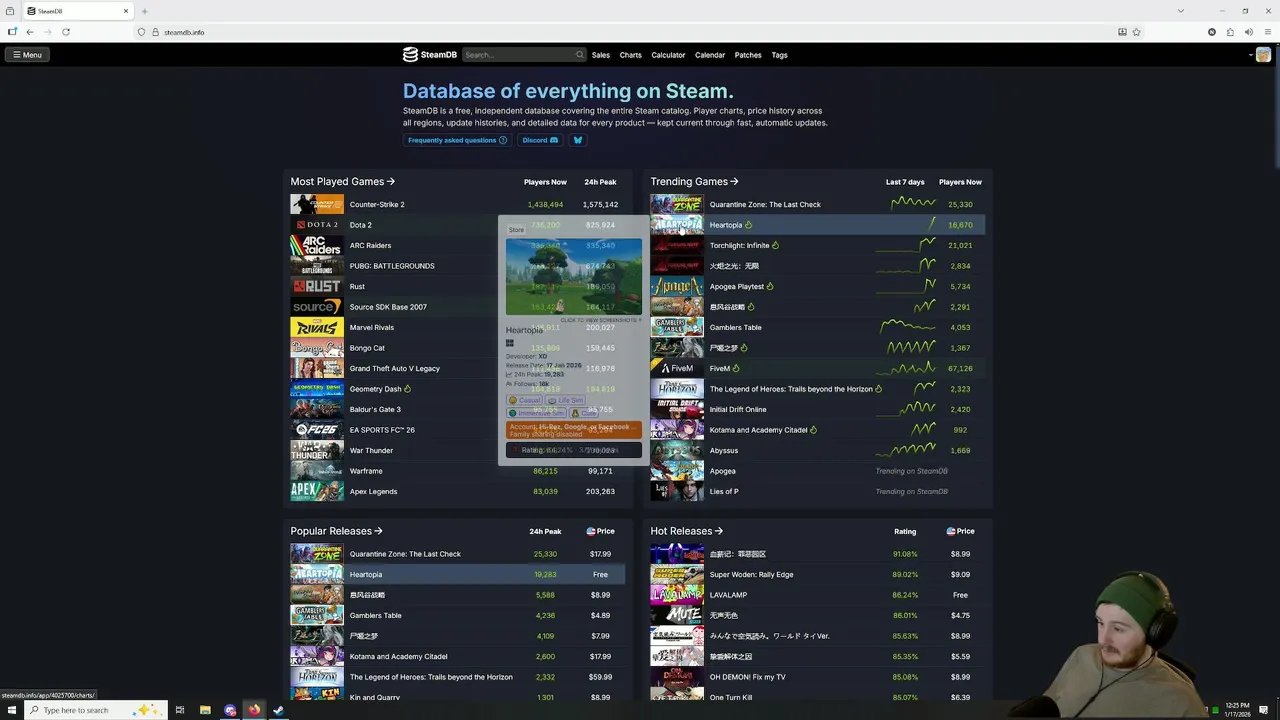Image resolution: width=1280 pixels, height=720 pixels.
Task: Click the Heartopia screenshot in the hover popup
Action: (573, 276)
